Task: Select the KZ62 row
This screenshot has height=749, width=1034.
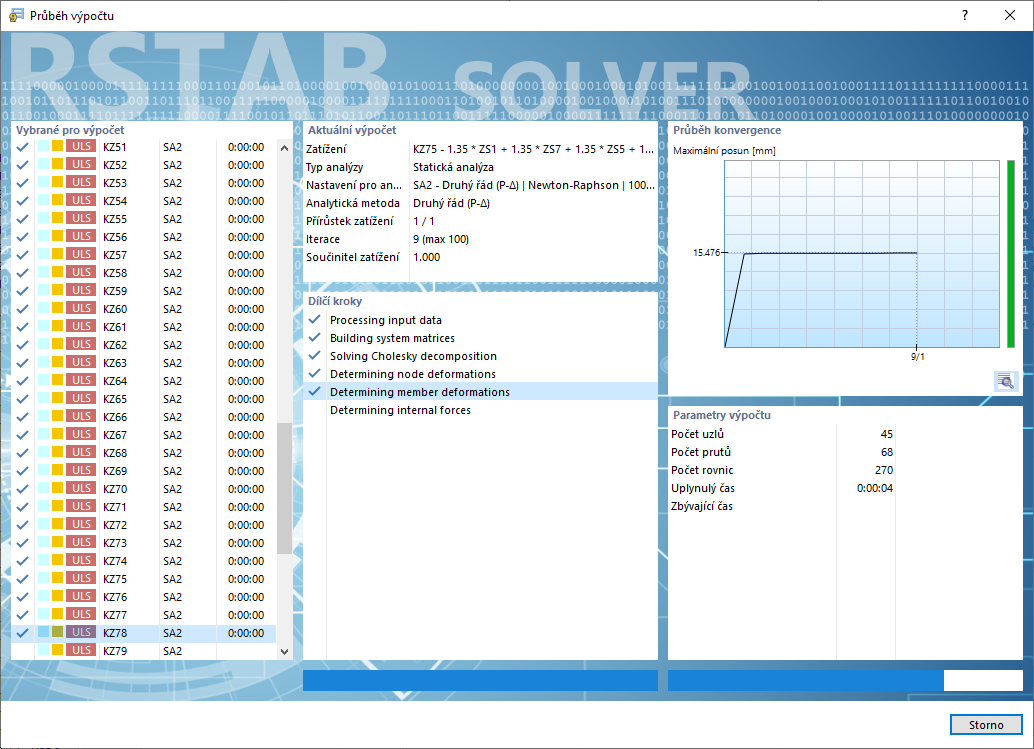Action: tap(144, 345)
